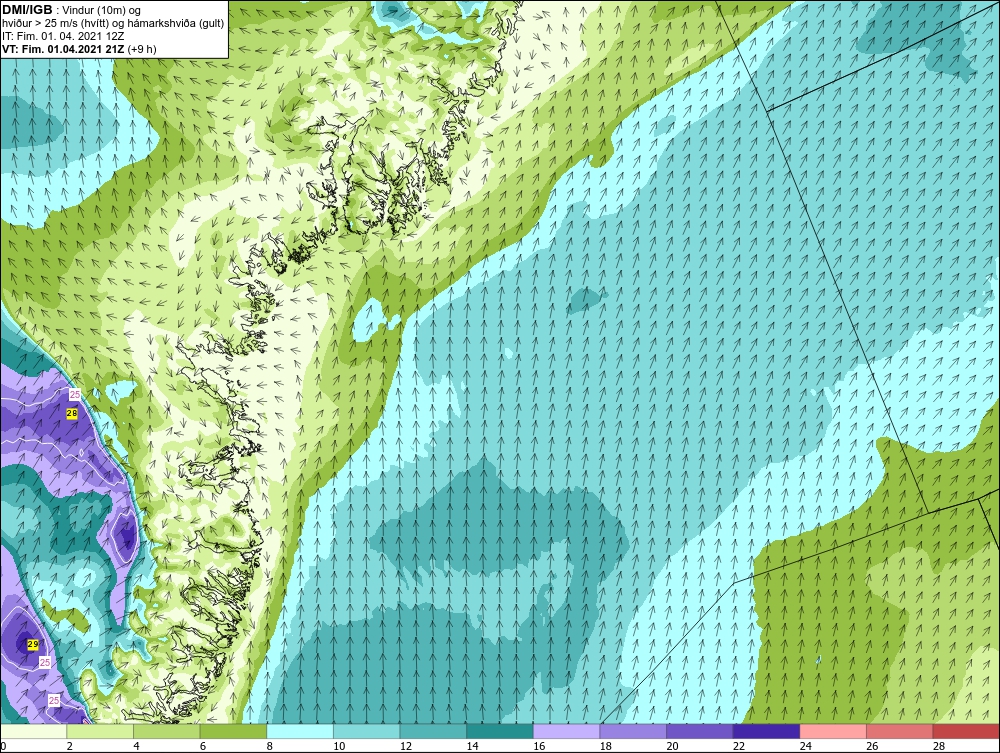The height and width of the screenshot is (753, 1000).
Task: Pick the 14–16 m/s dark teal swatch
Action: [499, 731]
